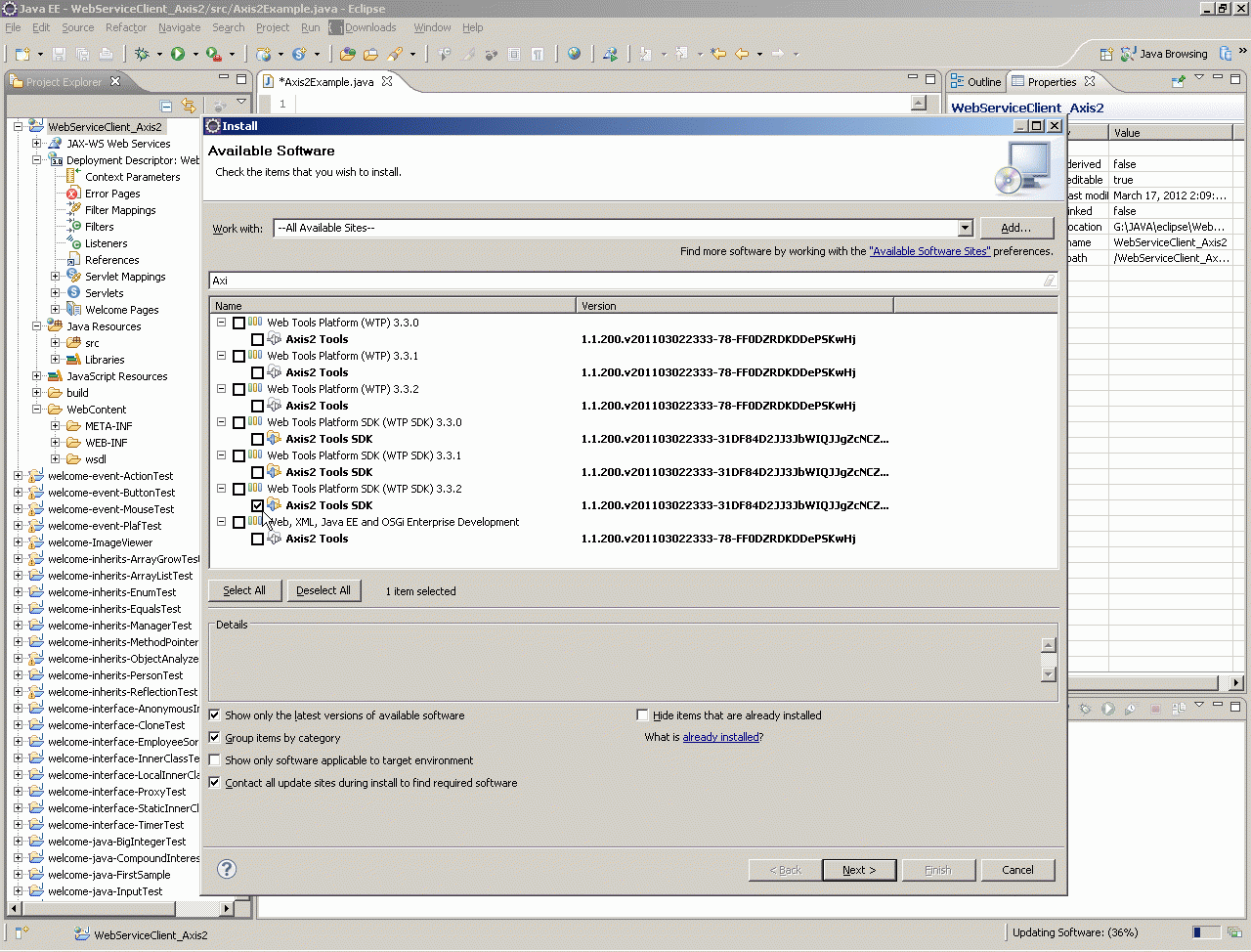This screenshot has height=952, width=1251.
Task: Click the Pin to Selection icon in Properties
Action: click(x=1178, y=82)
